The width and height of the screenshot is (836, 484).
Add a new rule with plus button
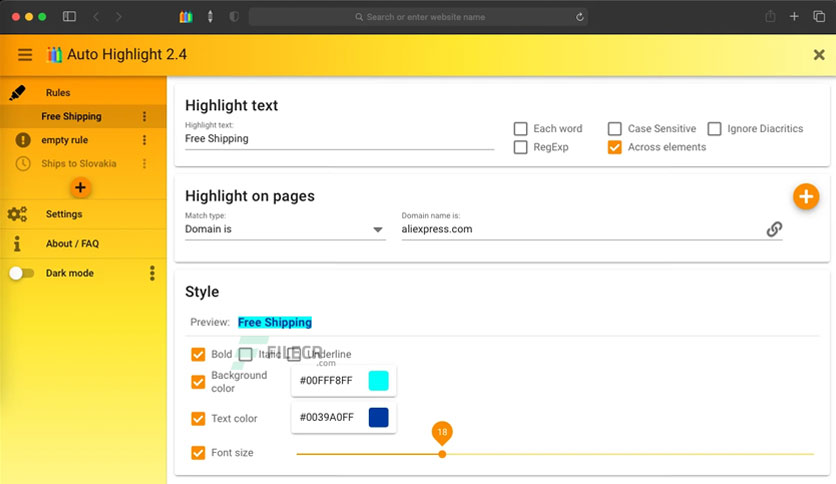(81, 188)
